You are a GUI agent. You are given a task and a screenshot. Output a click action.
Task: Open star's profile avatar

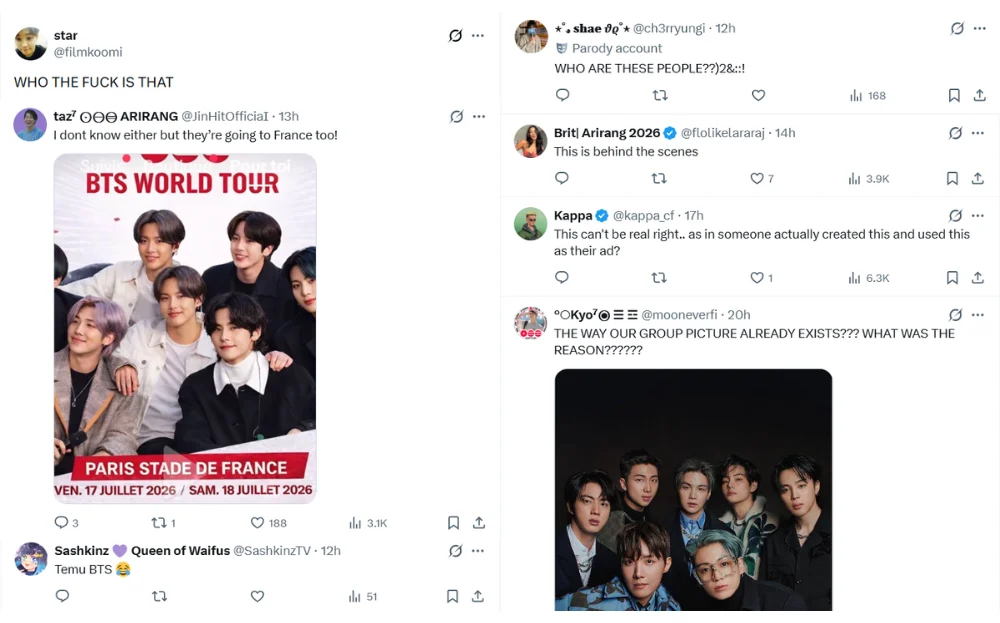30,44
